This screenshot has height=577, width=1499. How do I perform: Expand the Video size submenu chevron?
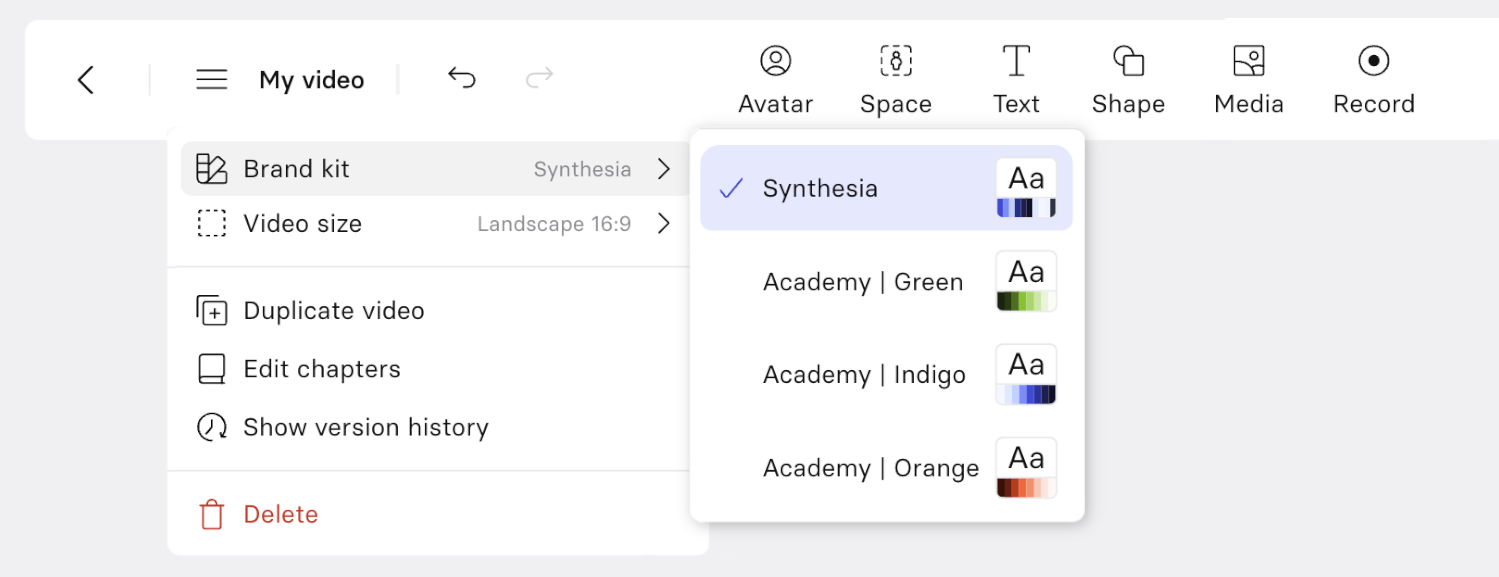[663, 224]
